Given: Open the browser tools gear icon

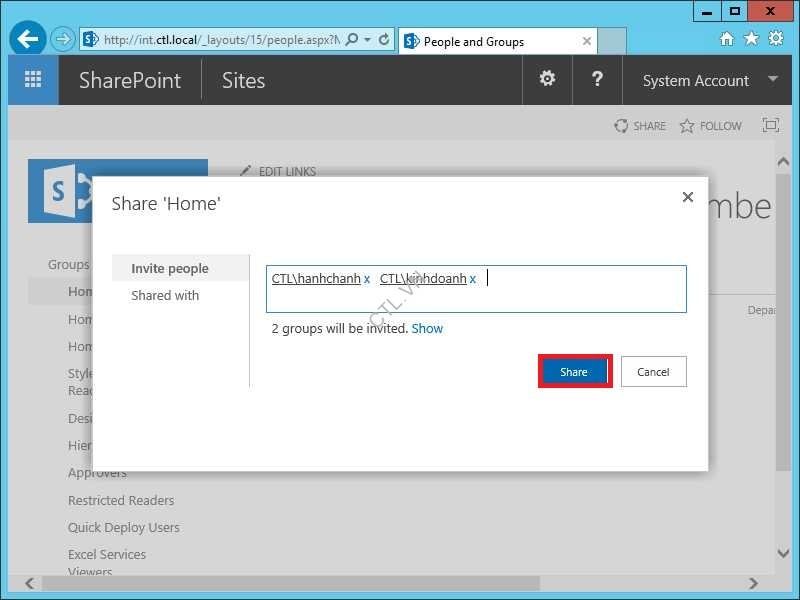Looking at the screenshot, I should [775, 39].
